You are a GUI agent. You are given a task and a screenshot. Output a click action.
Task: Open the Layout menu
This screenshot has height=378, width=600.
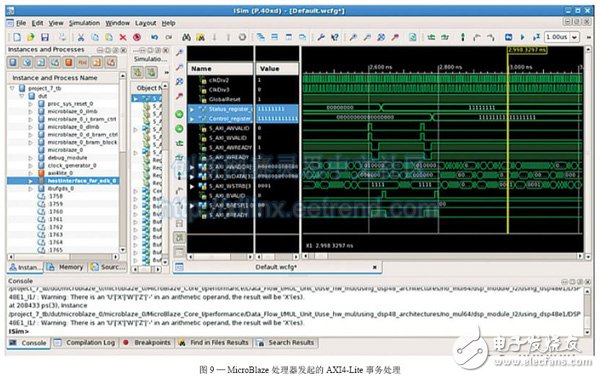(x=145, y=23)
